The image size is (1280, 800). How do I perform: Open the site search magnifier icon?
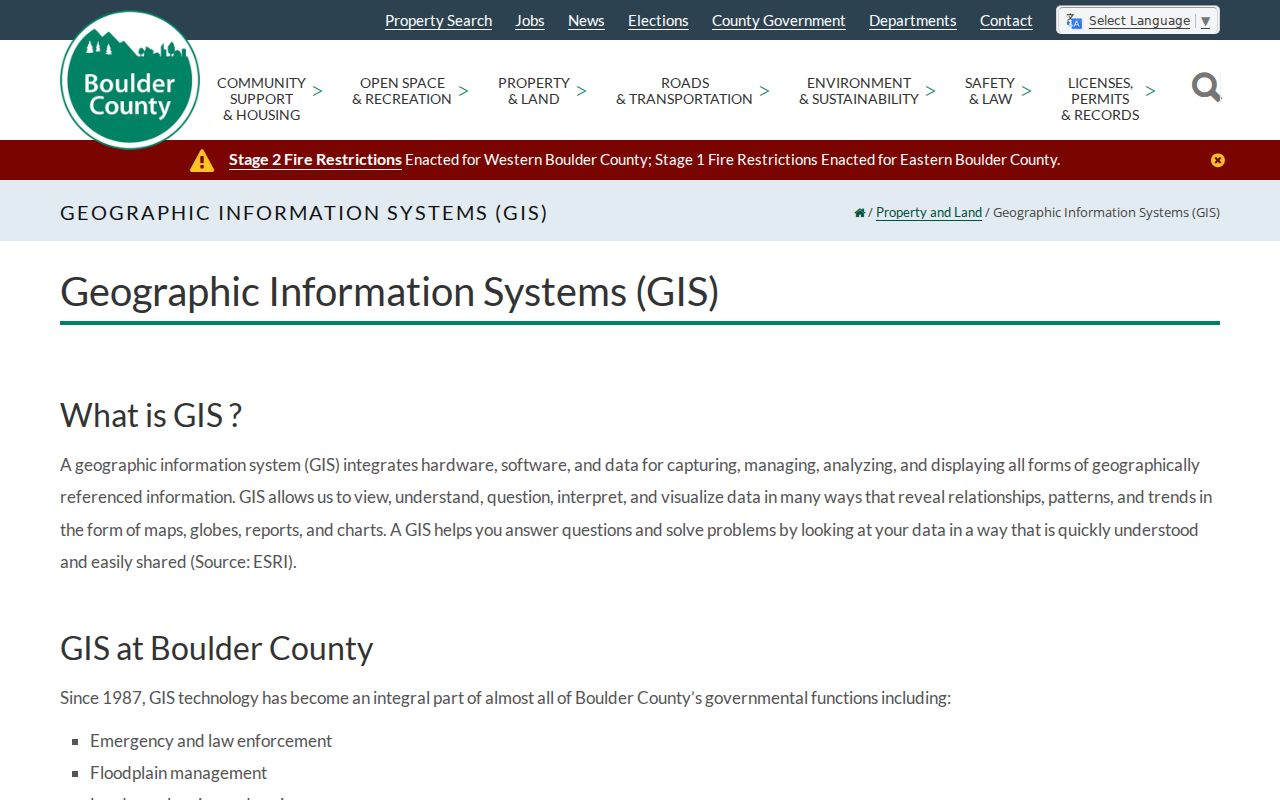[x=1206, y=88]
